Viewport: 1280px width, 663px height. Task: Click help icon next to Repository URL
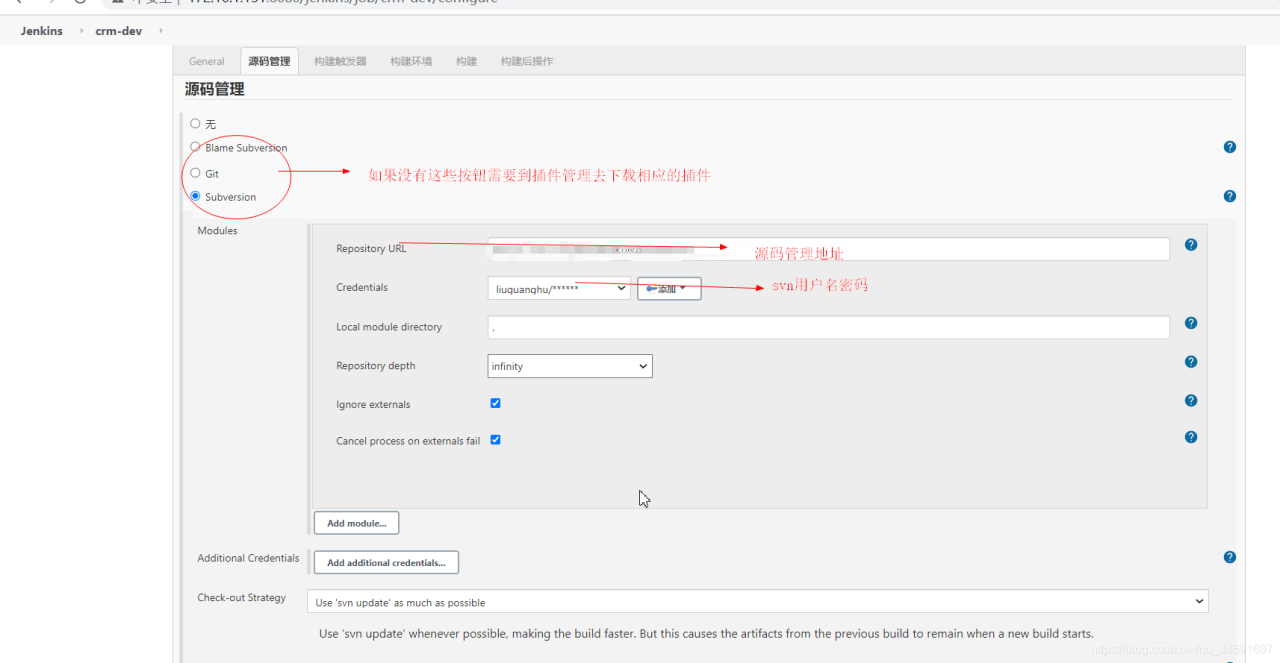[x=1190, y=245]
